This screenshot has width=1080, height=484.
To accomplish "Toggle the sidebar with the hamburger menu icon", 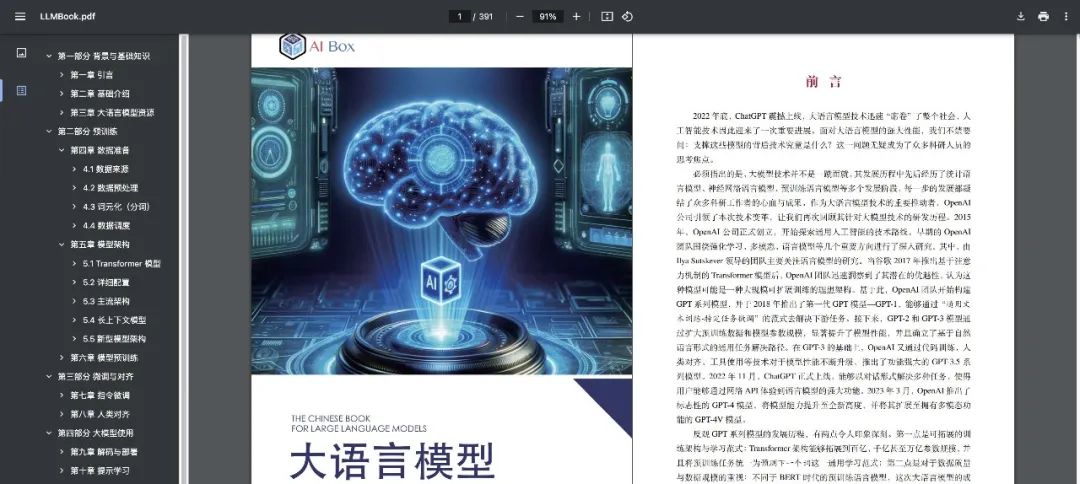I will click(x=20, y=17).
